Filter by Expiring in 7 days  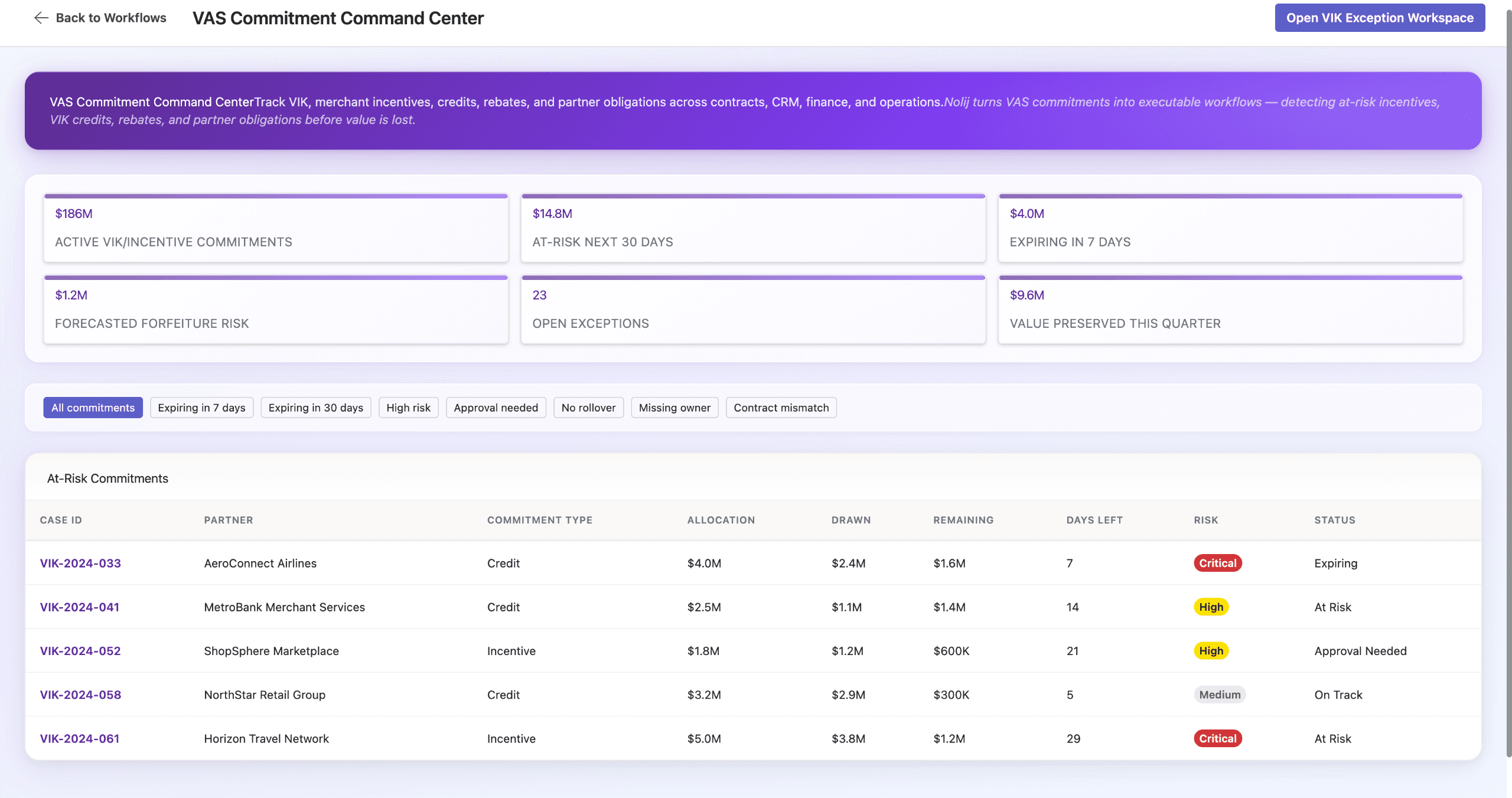[201, 408]
